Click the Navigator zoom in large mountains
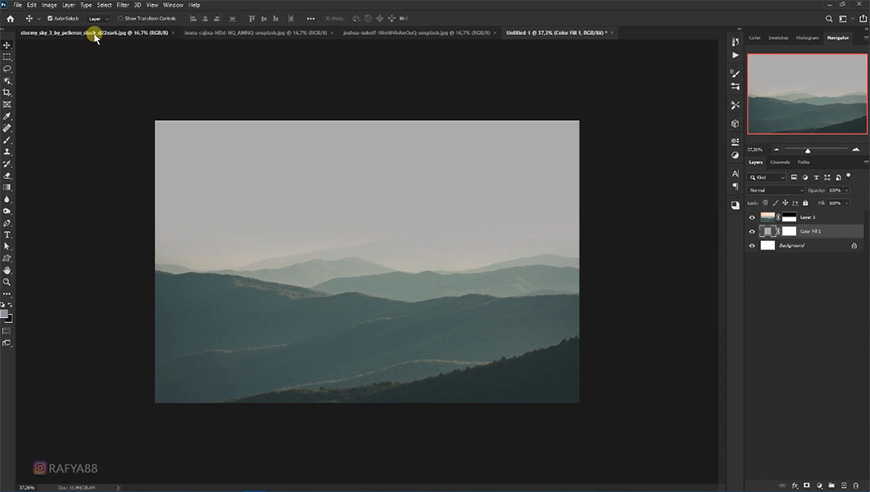870x492 pixels. pyautogui.click(x=856, y=149)
